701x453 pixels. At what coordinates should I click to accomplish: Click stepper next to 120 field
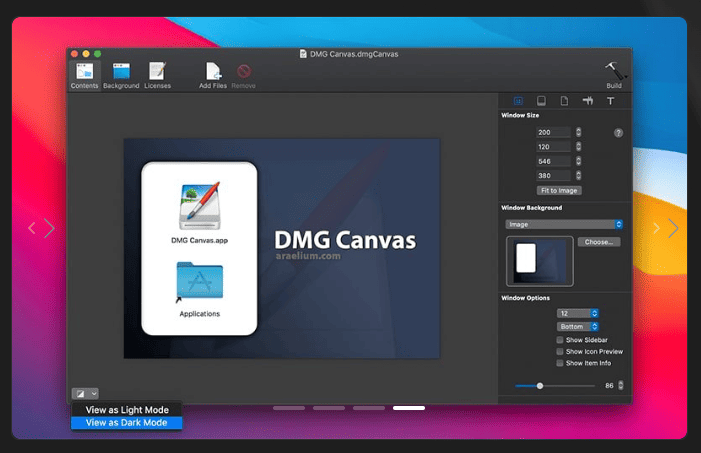(x=579, y=146)
